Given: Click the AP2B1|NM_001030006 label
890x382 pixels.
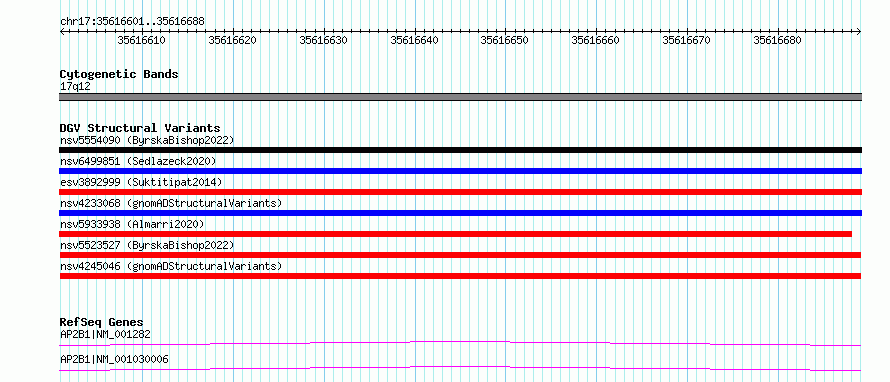Looking at the screenshot, I should click(114, 359).
